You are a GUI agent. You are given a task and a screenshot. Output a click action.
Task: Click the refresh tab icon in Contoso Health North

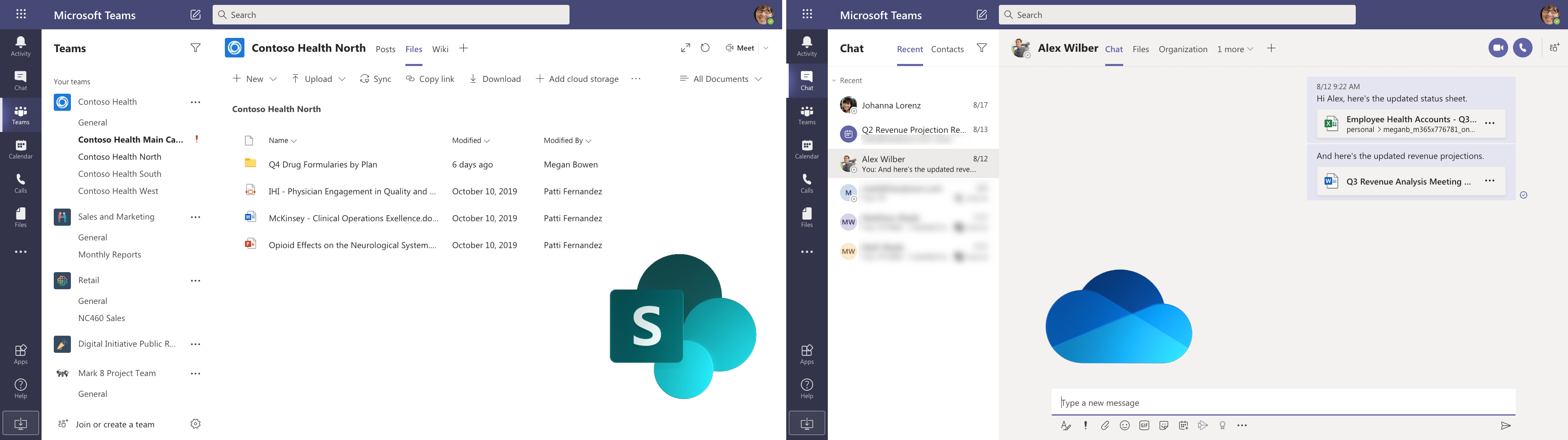tap(705, 48)
